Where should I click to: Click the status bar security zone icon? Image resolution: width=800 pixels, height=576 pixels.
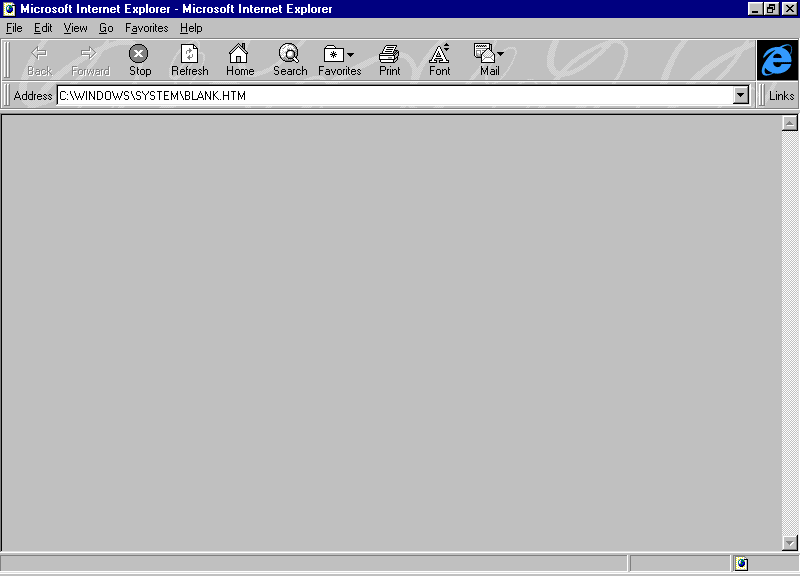coord(741,564)
